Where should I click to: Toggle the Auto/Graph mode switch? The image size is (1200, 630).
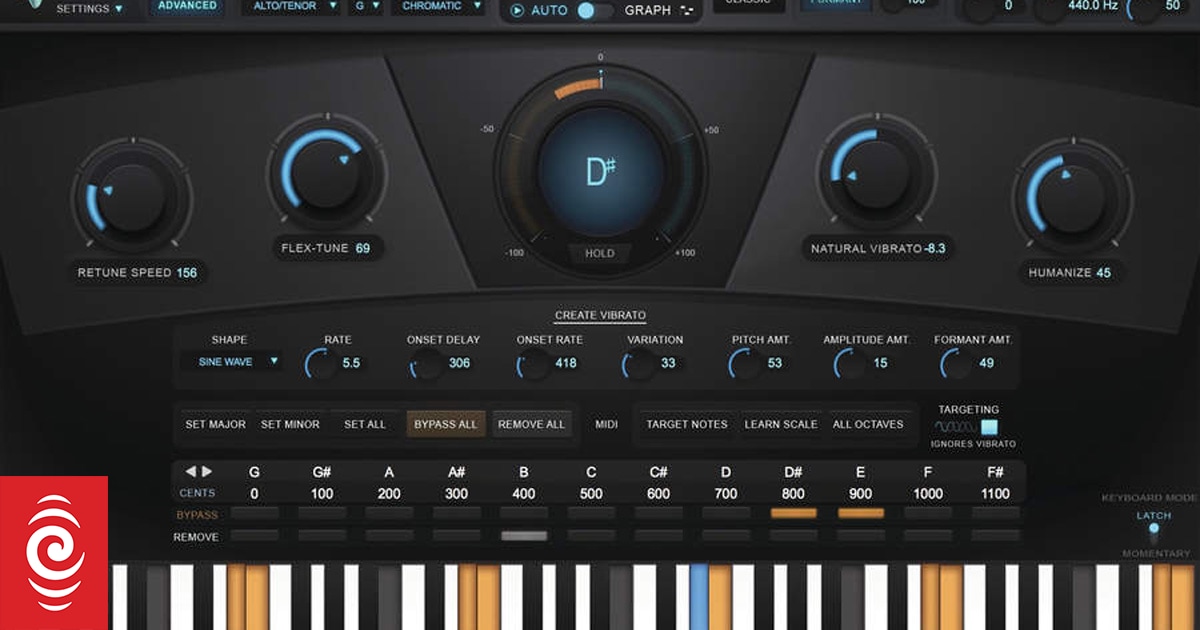coord(595,11)
